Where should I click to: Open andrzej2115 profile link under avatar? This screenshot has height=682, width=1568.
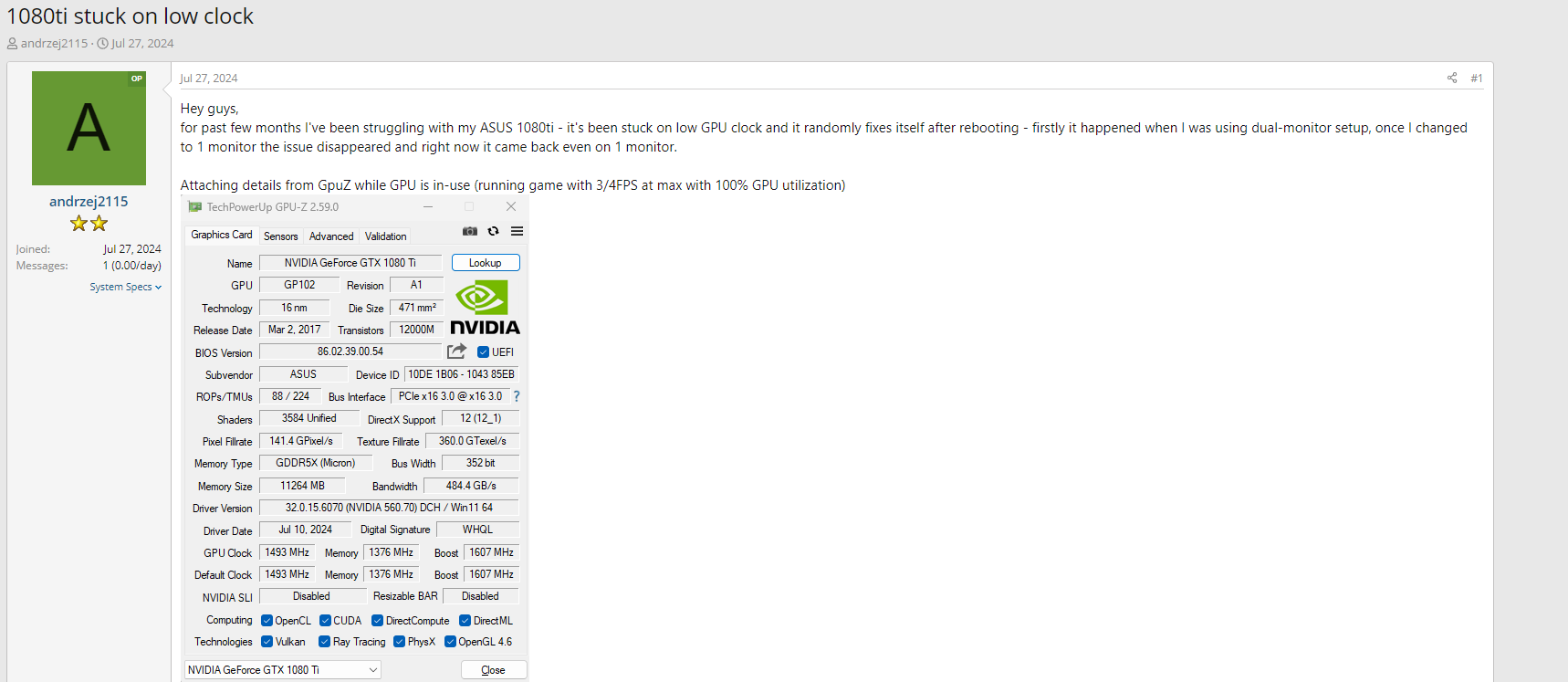pyautogui.click(x=89, y=202)
